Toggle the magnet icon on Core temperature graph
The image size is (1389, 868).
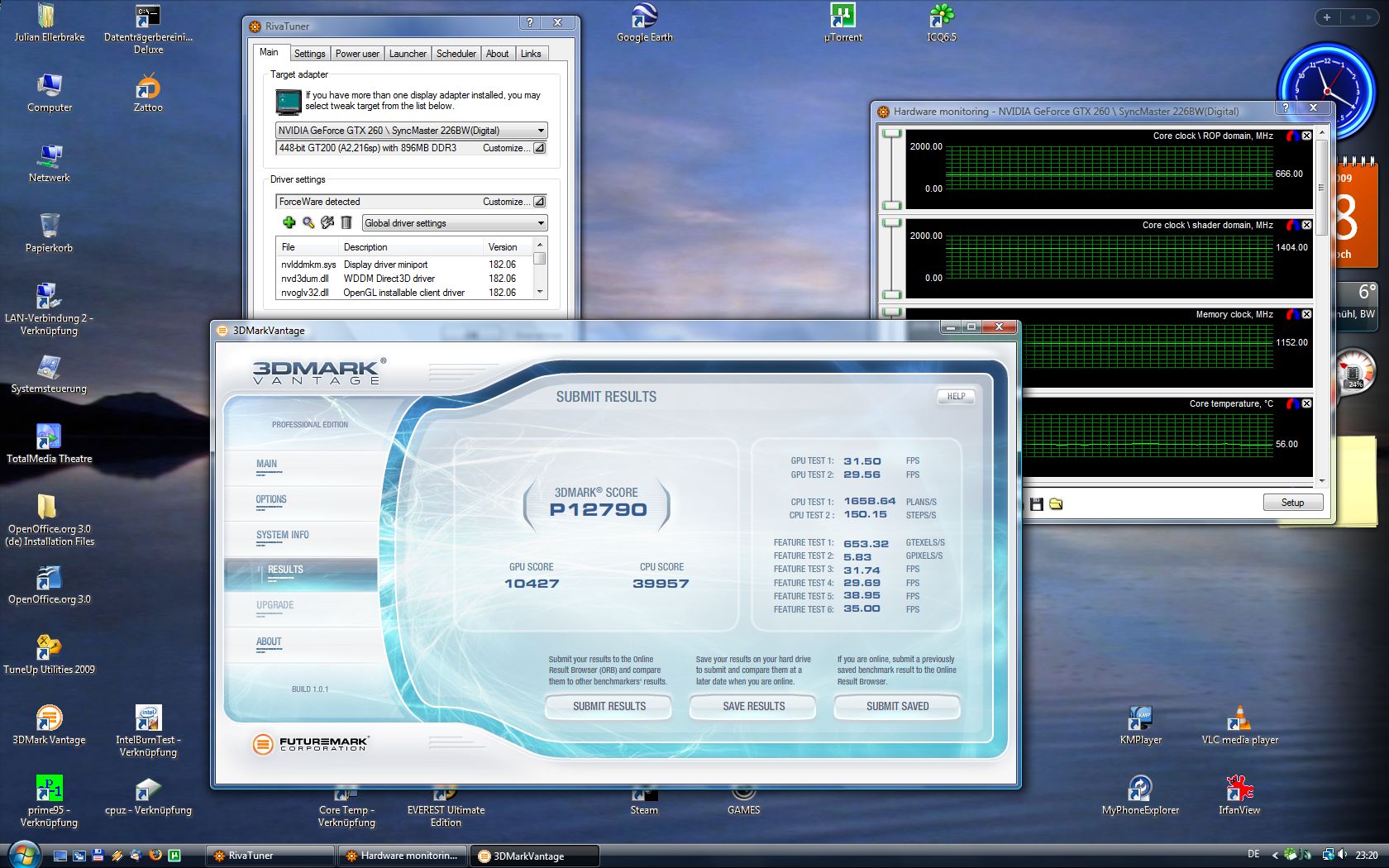click(1292, 403)
